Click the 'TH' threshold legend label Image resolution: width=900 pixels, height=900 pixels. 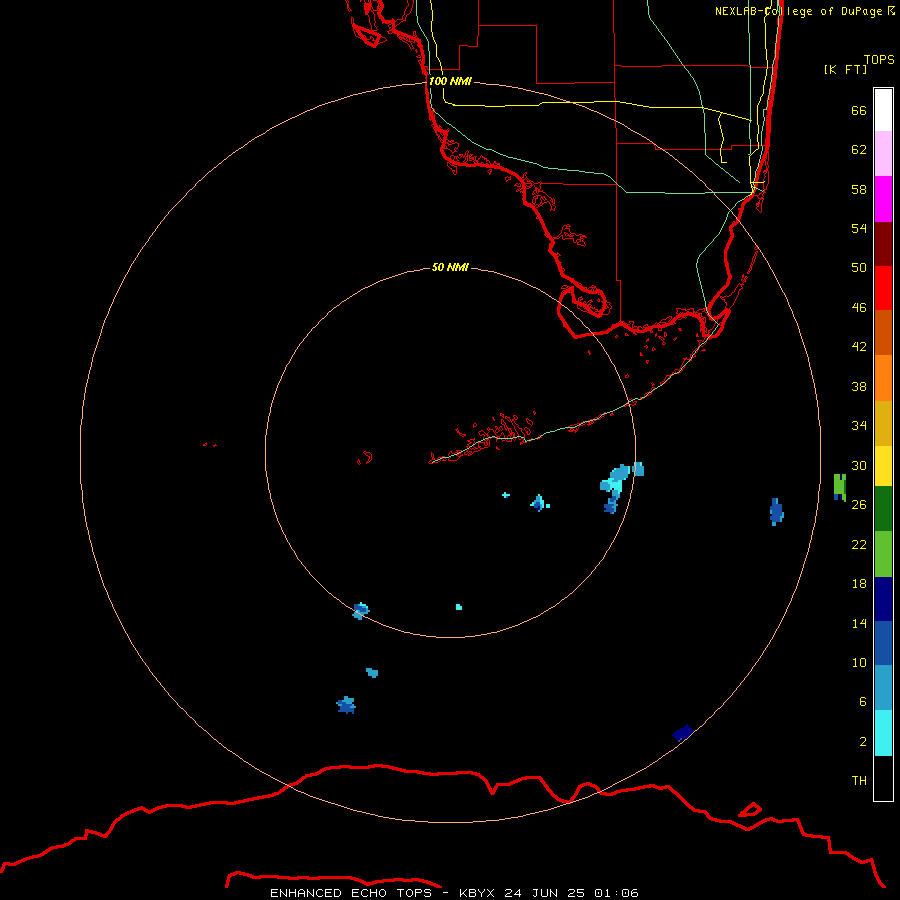[859, 781]
